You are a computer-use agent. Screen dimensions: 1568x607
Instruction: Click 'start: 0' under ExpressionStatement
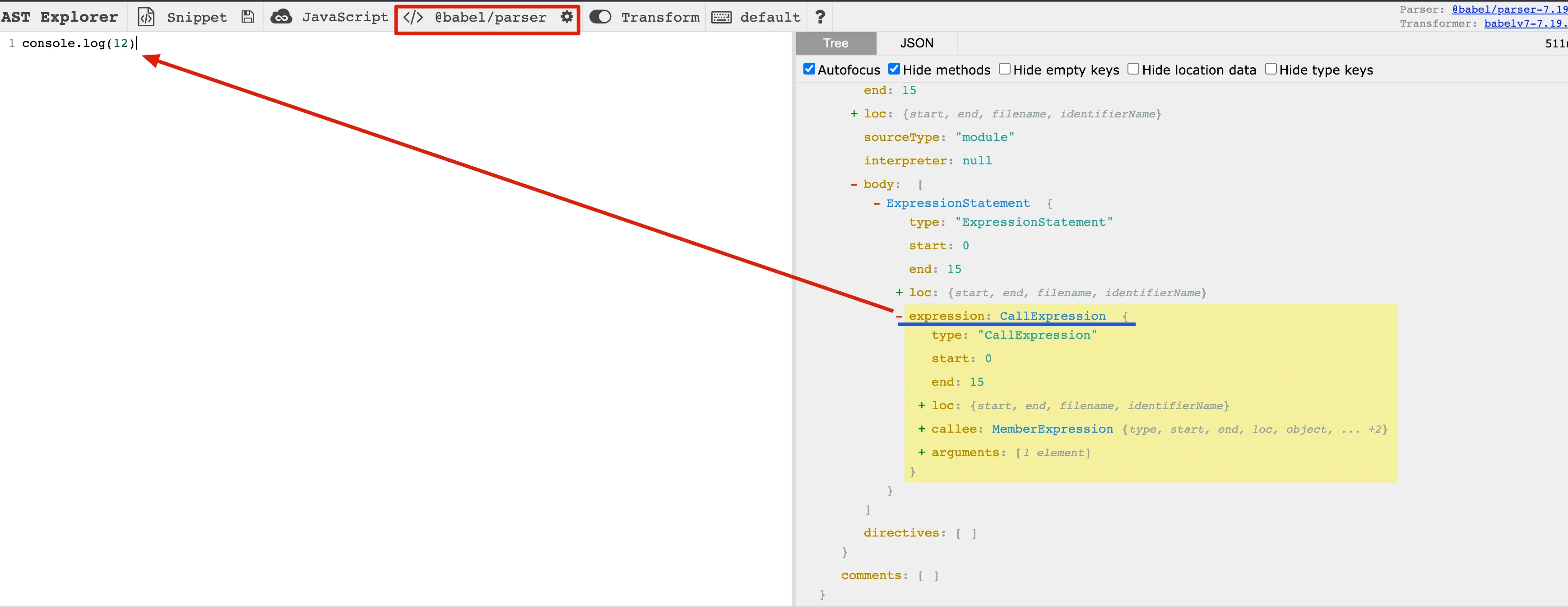[939, 245]
